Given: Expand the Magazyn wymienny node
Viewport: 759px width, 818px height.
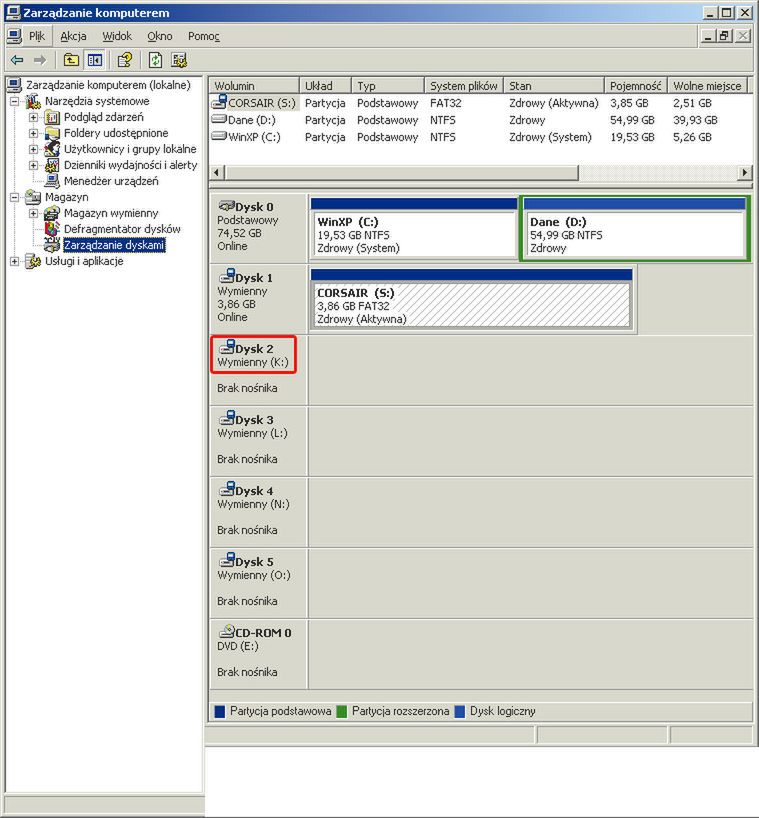Looking at the screenshot, I should [x=33, y=213].
